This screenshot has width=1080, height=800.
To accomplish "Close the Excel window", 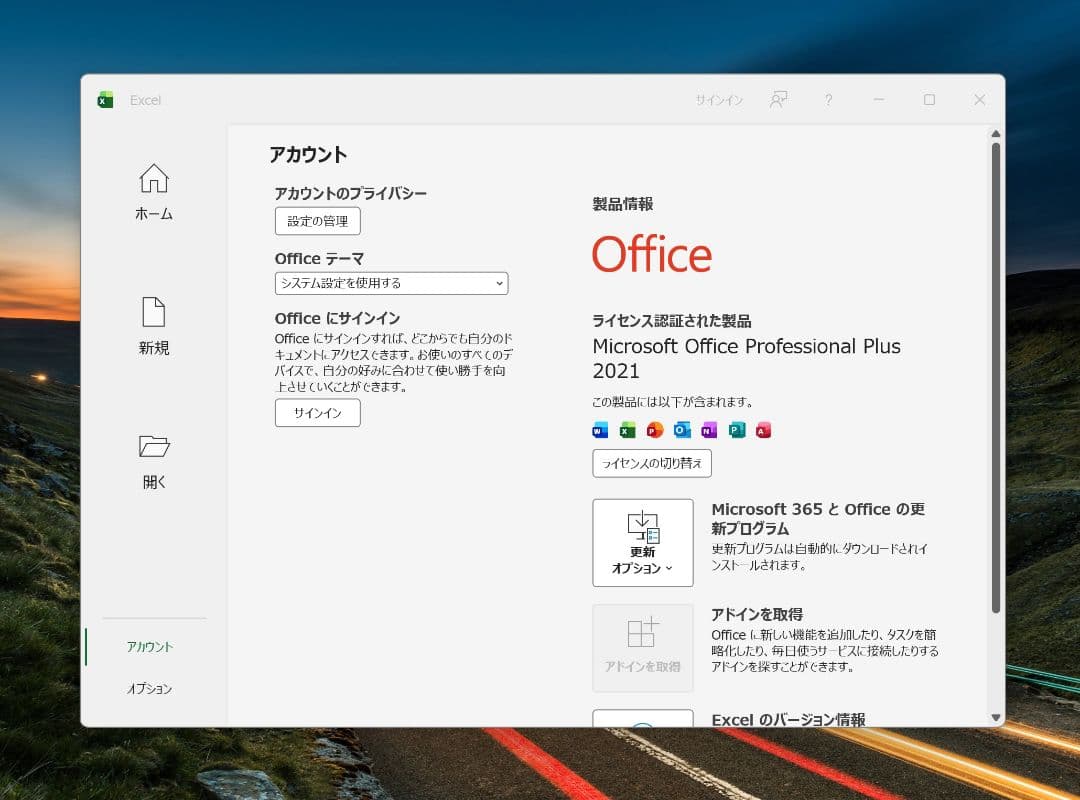I will point(979,100).
